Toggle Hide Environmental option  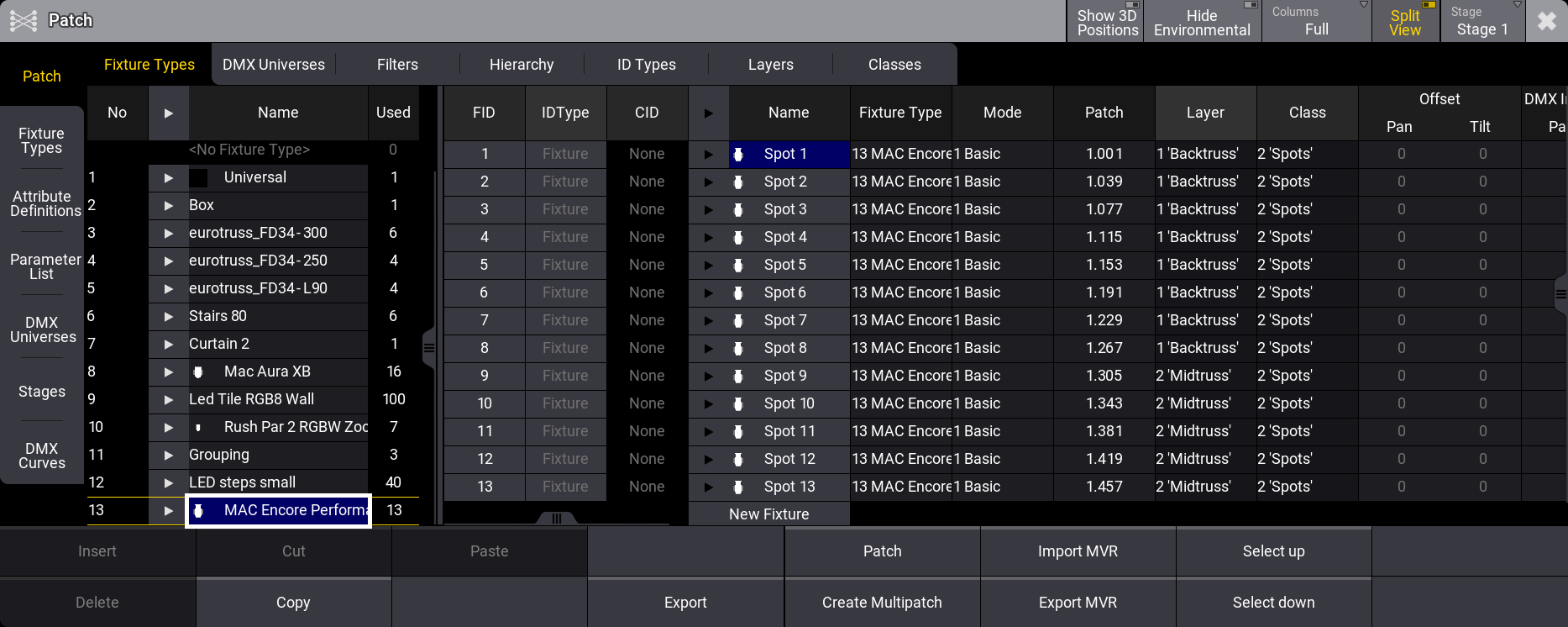1201,22
